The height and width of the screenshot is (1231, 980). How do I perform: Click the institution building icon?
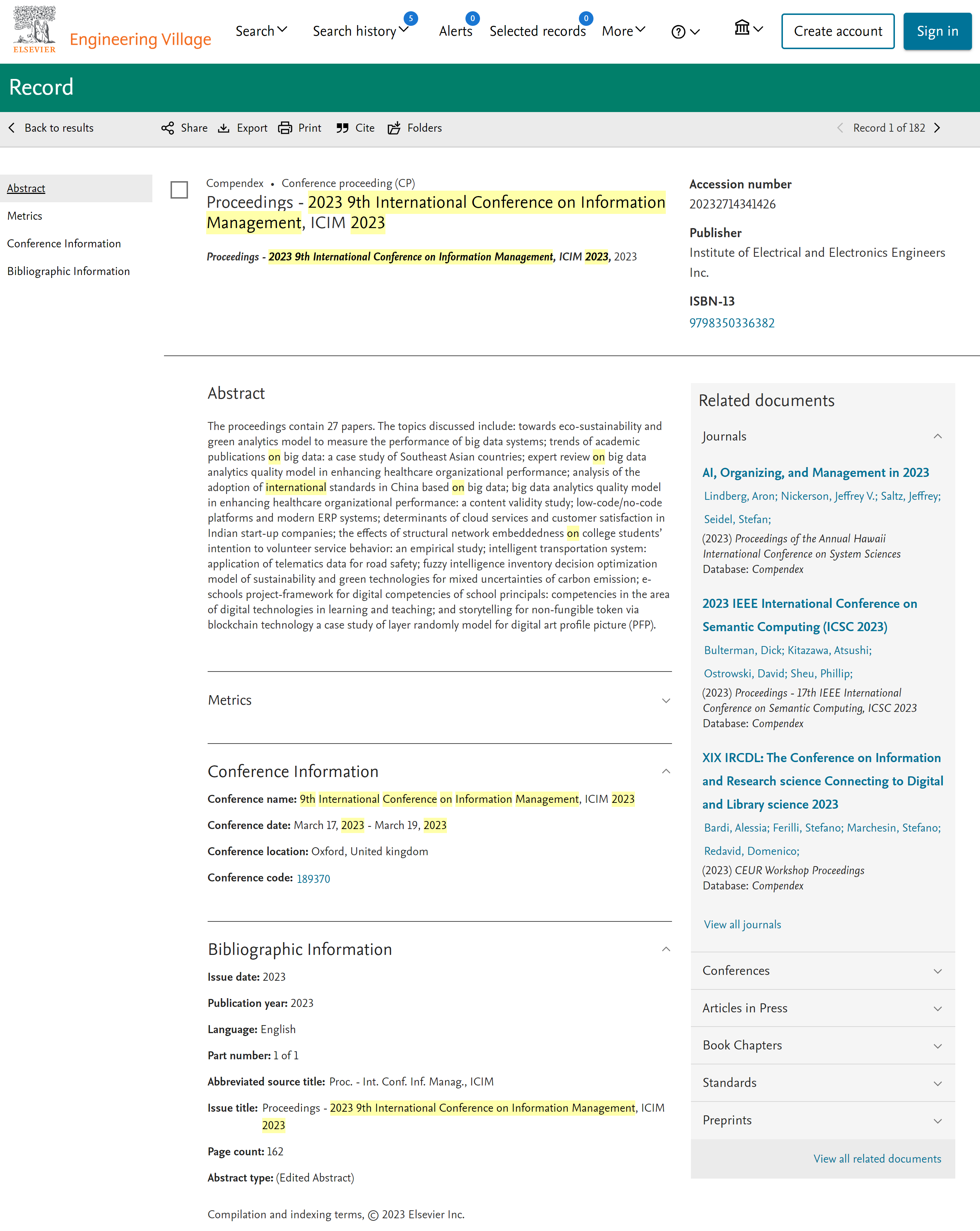741,27
